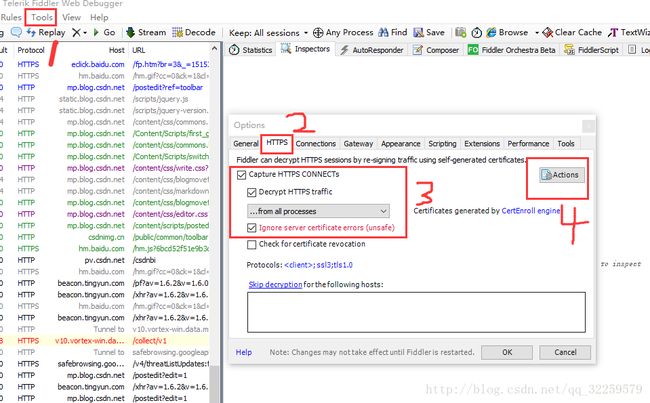Click the remove sessions X icon
The image size is (650, 403).
pyautogui.click(x=76, y=32)
